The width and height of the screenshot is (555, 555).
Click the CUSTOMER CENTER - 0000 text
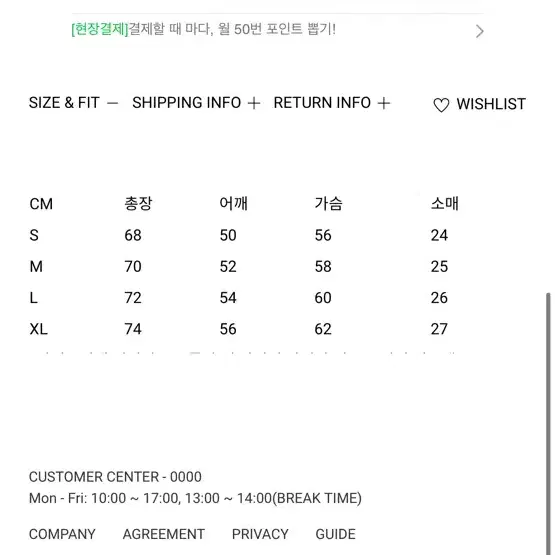115,477
